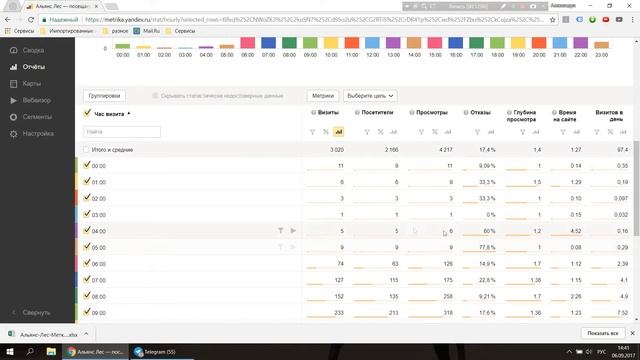Image resolution: width=640 pixels, height=360 pixels.
Task: Select the Визиты sort radio button
Action: pos(313,112)
